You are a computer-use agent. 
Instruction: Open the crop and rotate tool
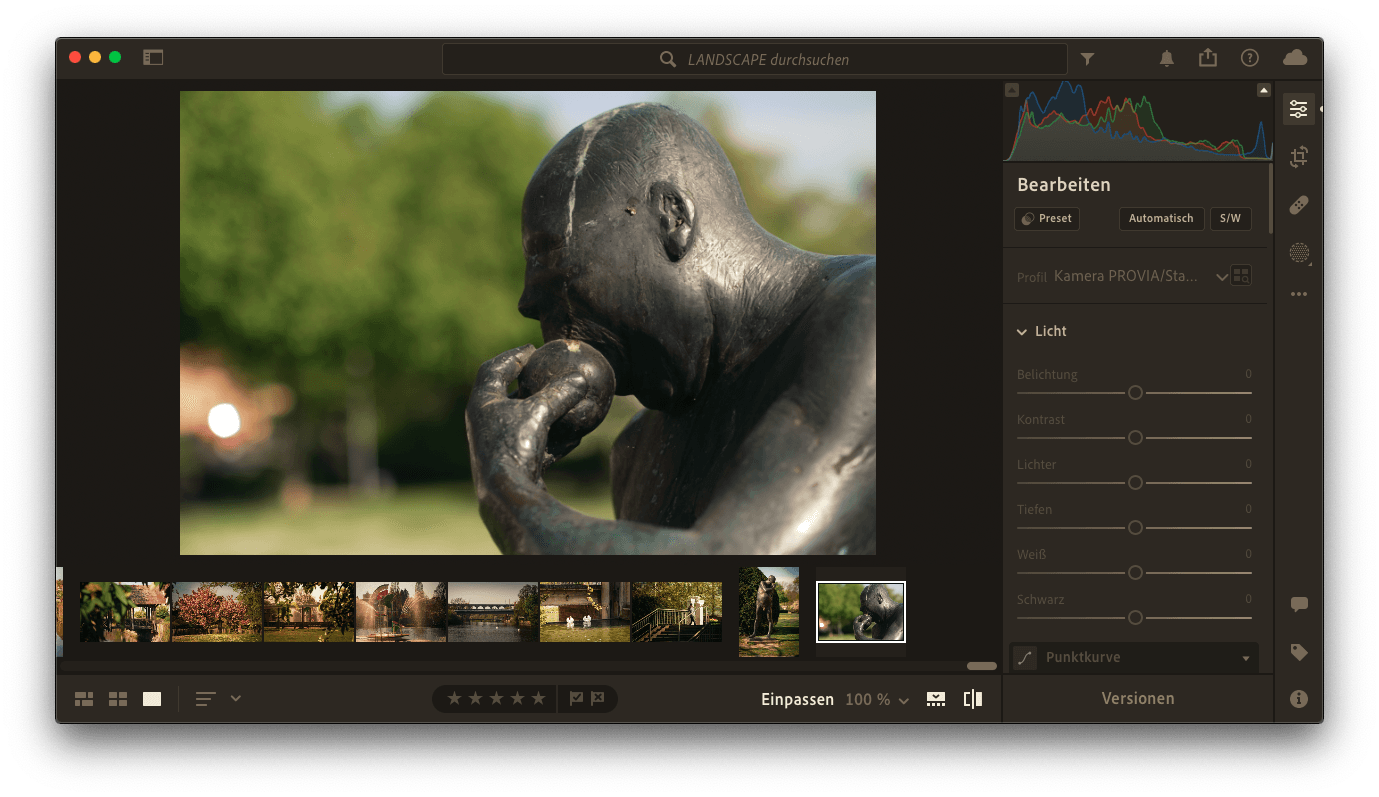click(1298, 157)
